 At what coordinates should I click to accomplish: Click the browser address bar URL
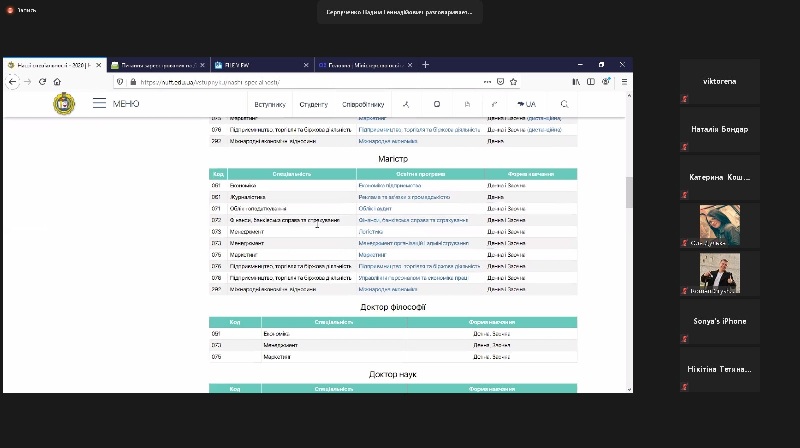tap(209, 82)
